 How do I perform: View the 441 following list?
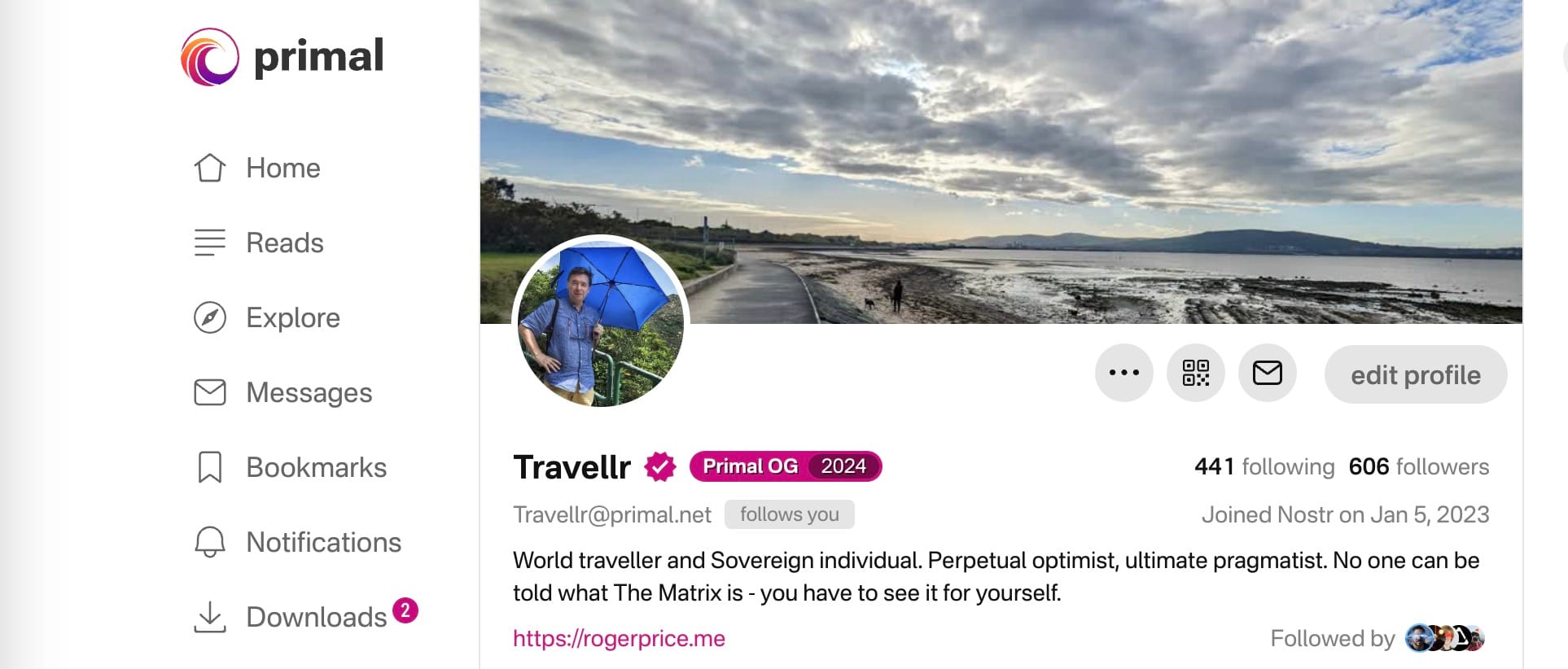point(1264,466)
